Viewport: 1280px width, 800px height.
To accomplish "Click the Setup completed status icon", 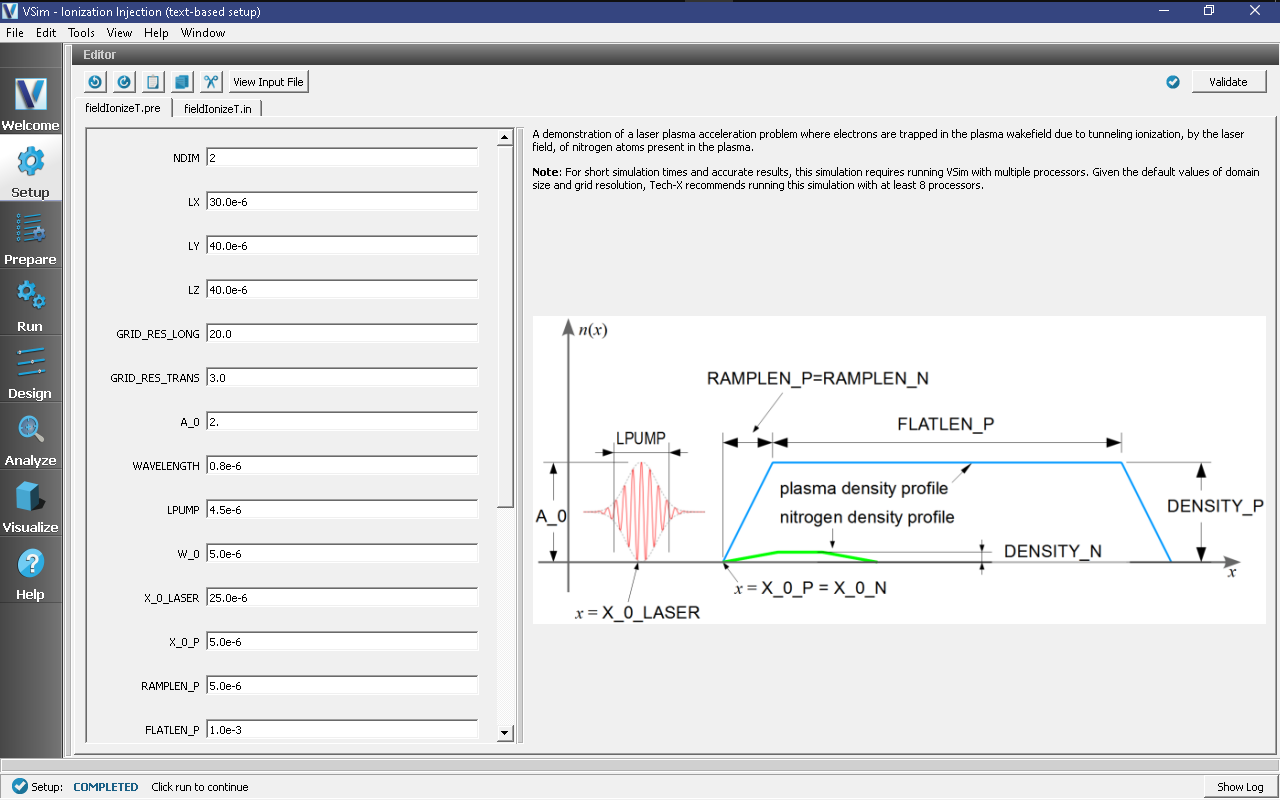I will pos(19,787).
